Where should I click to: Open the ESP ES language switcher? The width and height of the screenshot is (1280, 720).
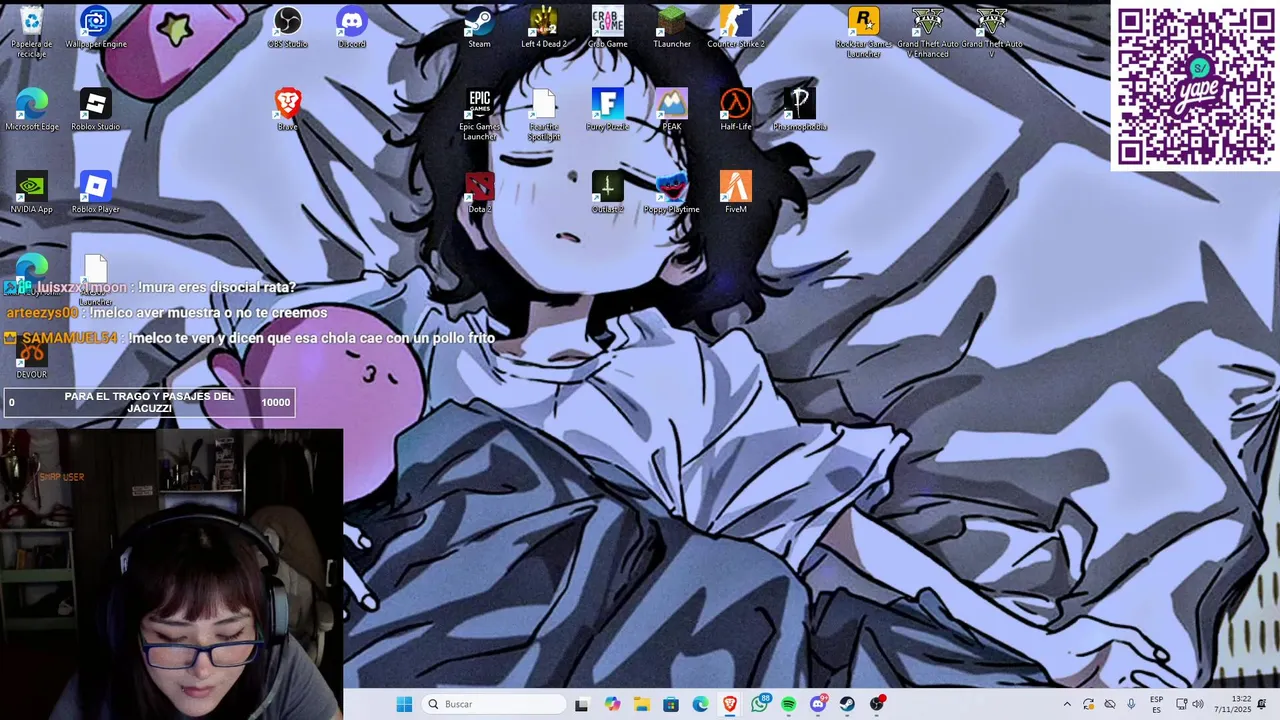1156,704
